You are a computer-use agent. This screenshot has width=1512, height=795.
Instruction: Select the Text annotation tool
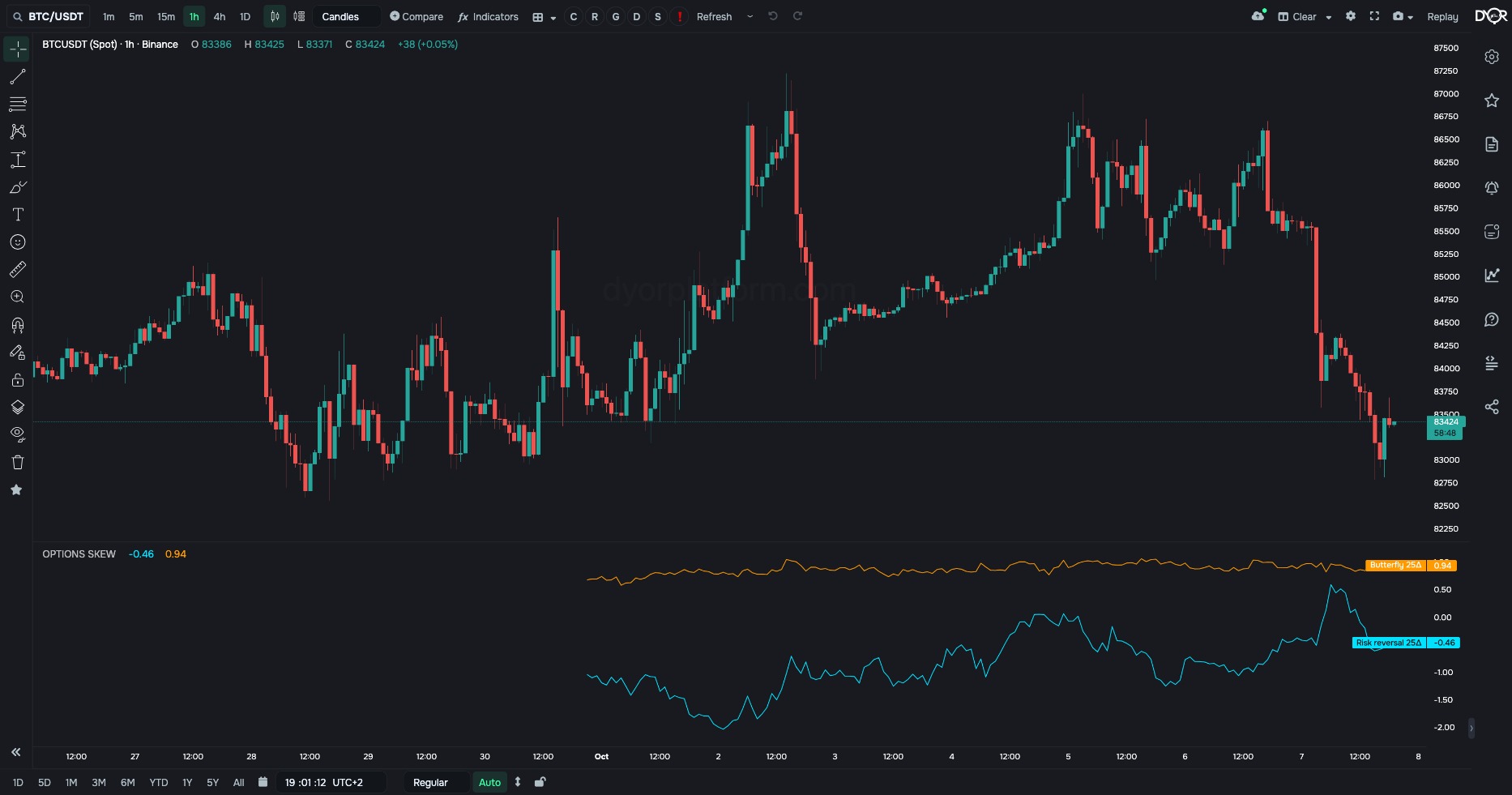pyautogui.click(x=17, y=215)
